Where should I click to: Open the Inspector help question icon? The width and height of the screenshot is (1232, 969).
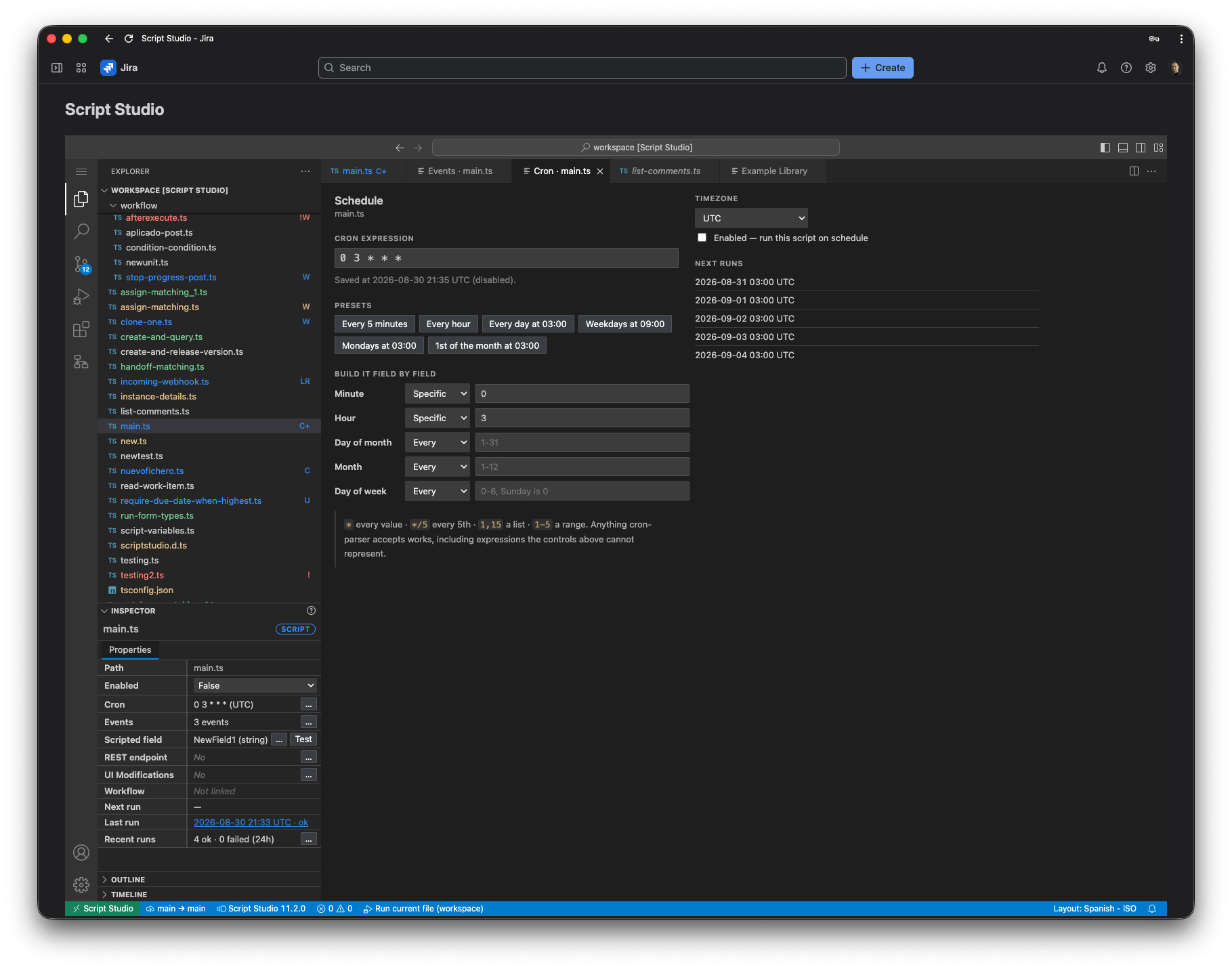coord(311,611)
